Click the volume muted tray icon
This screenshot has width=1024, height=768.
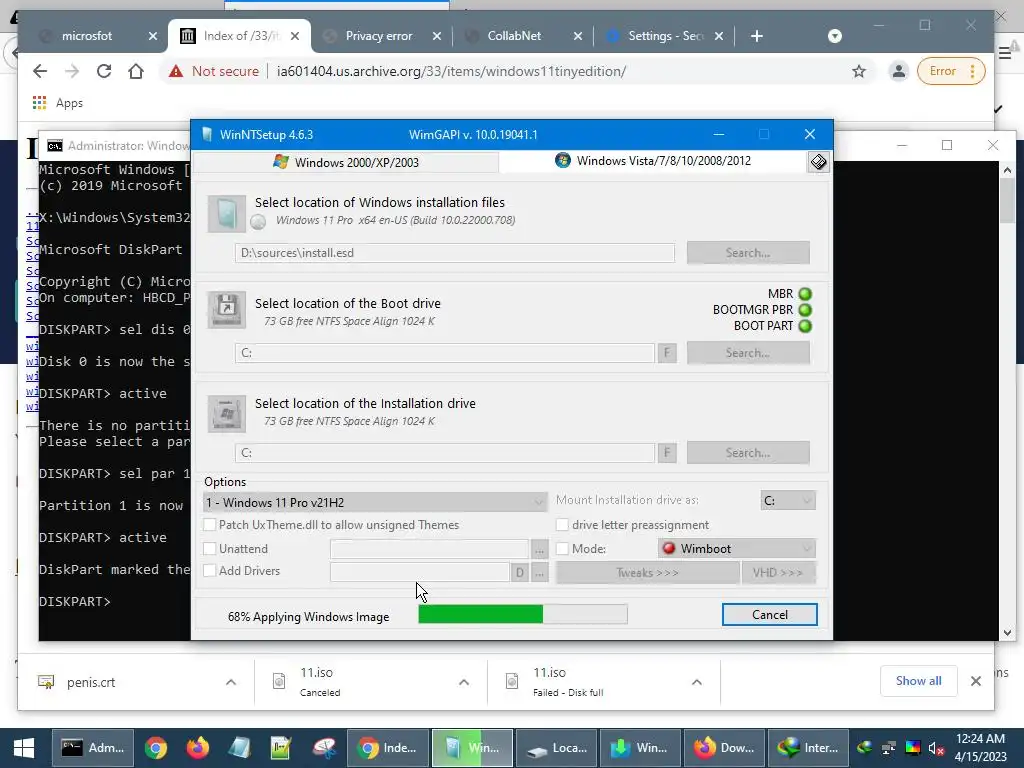coord(936,748)
